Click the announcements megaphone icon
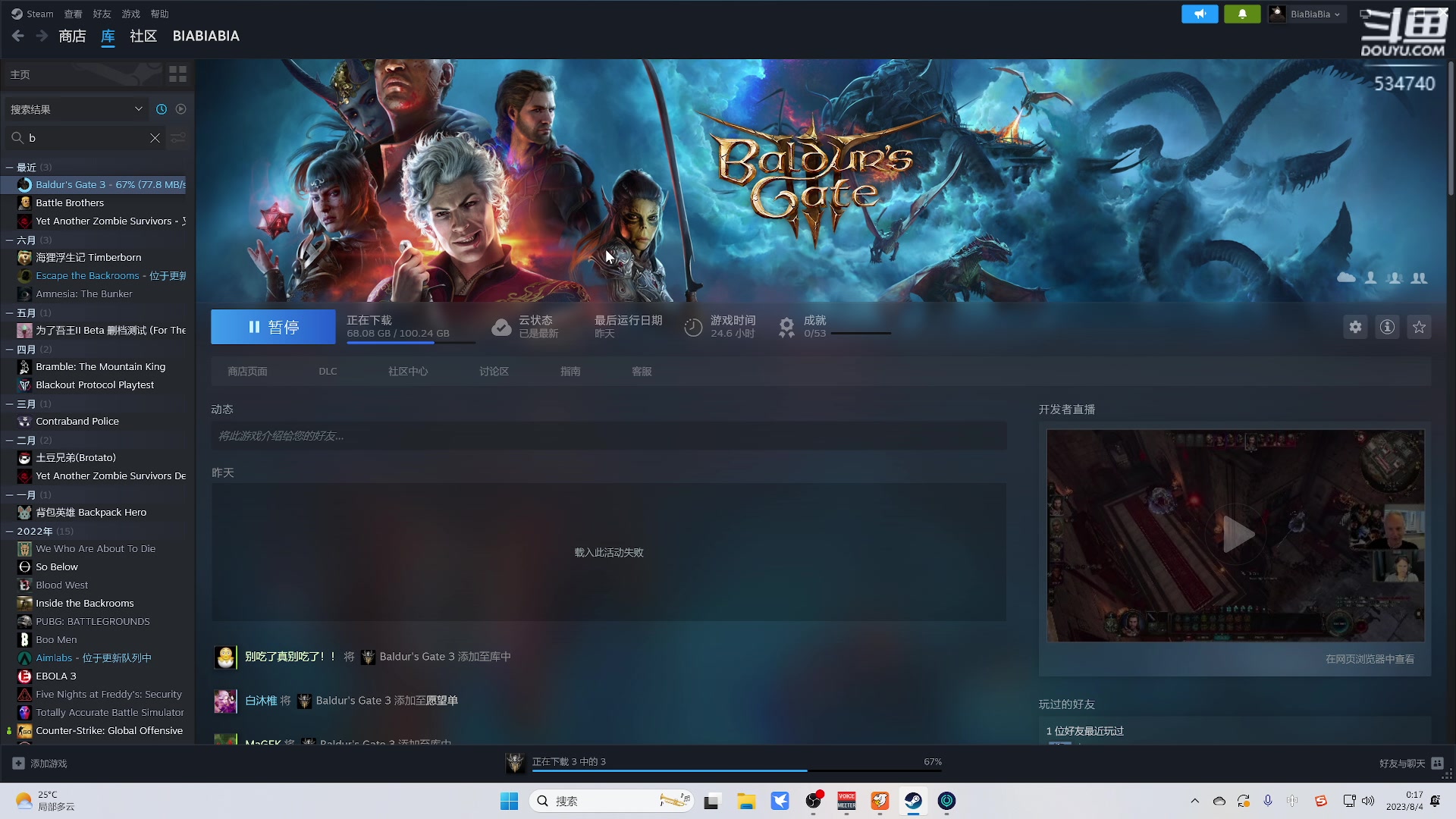Viewport: 1456px width, 819px height. [1200, 14]
